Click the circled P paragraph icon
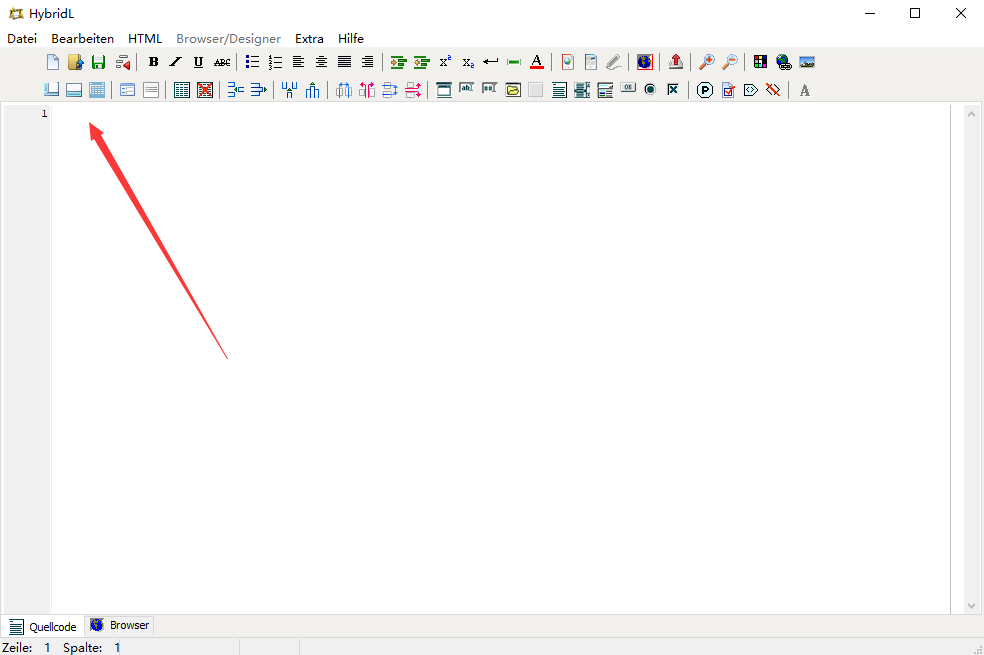The image size is (984, 655). click(705, 90)
